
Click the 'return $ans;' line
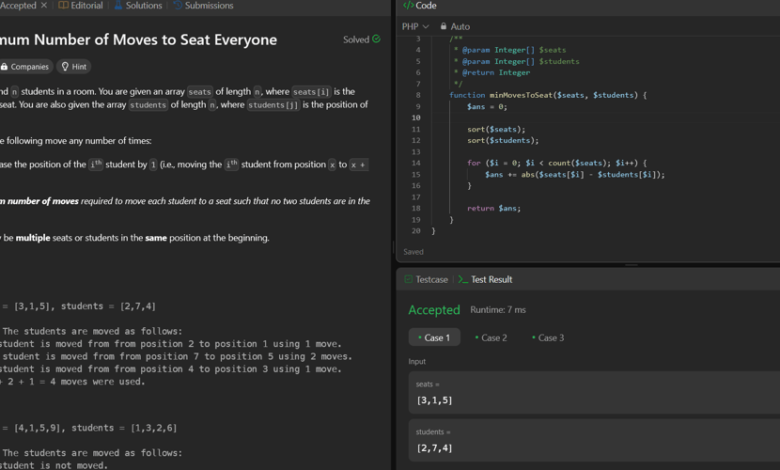coord(494,208)
